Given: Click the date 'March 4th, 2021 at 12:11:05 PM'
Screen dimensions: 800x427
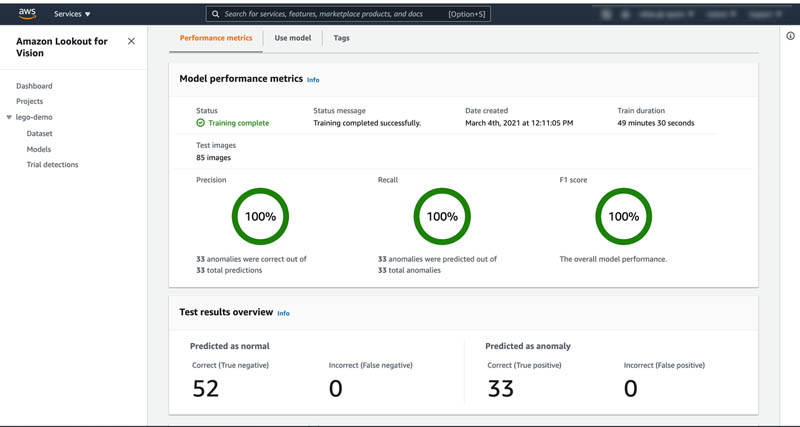Looking at the screenshot, I should pyautogui.click(x=519, y=123).
